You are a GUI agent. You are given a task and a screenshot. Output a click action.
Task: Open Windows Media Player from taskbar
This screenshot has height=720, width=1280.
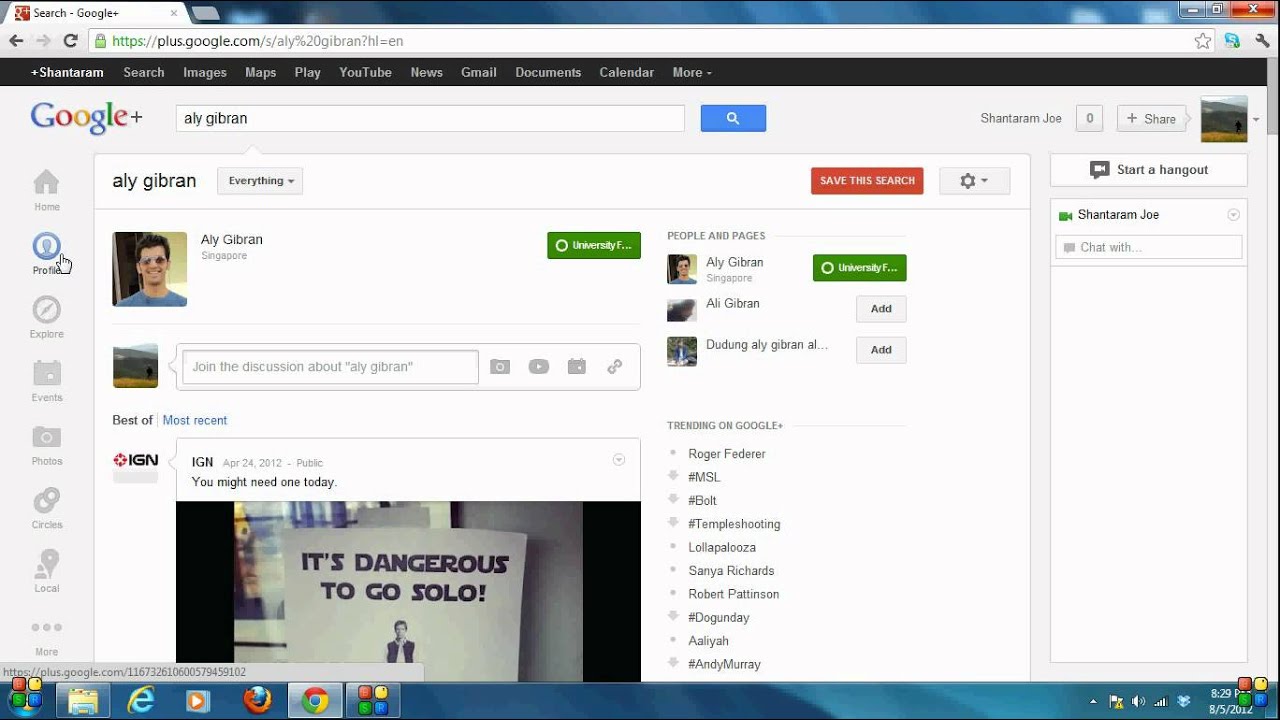198,700
